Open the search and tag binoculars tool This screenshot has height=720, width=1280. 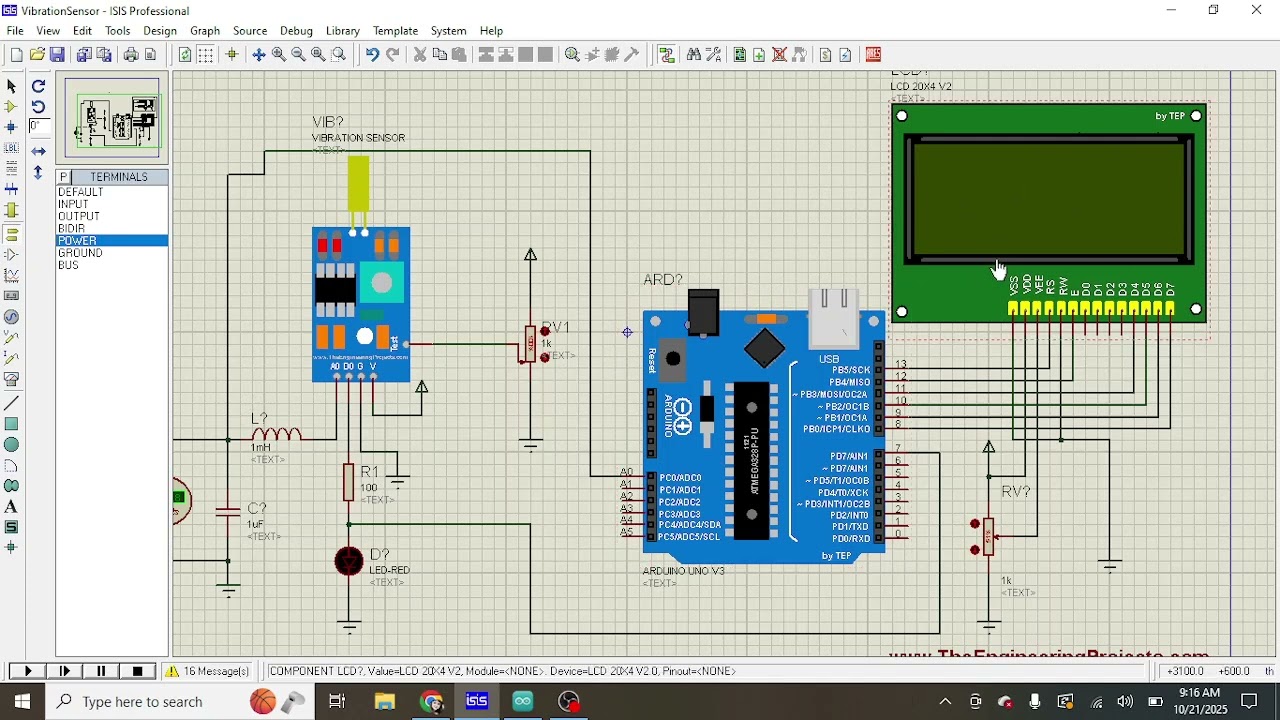pyautogui.click(x=694, y=55)
